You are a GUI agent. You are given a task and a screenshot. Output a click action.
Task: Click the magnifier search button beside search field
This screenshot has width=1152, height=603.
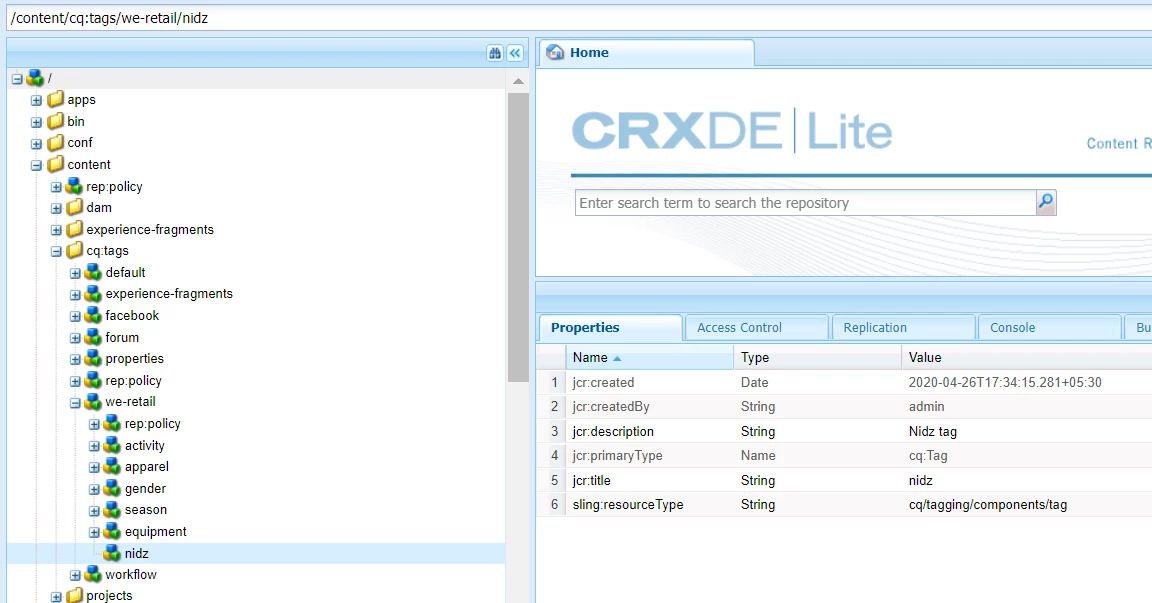[x=1045, y=202]
